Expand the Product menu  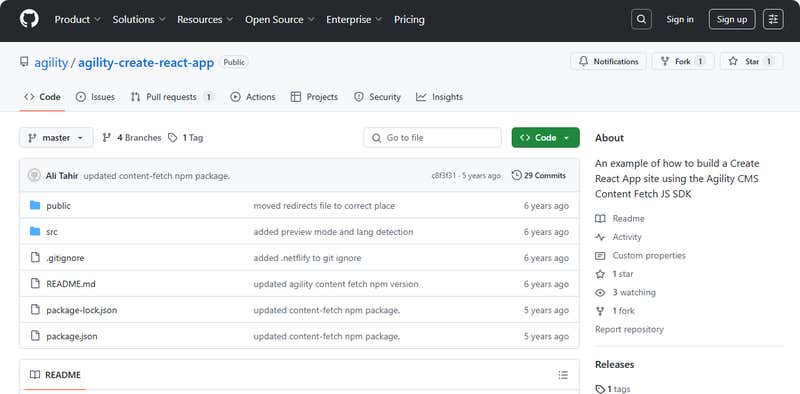tap(78, 19)
